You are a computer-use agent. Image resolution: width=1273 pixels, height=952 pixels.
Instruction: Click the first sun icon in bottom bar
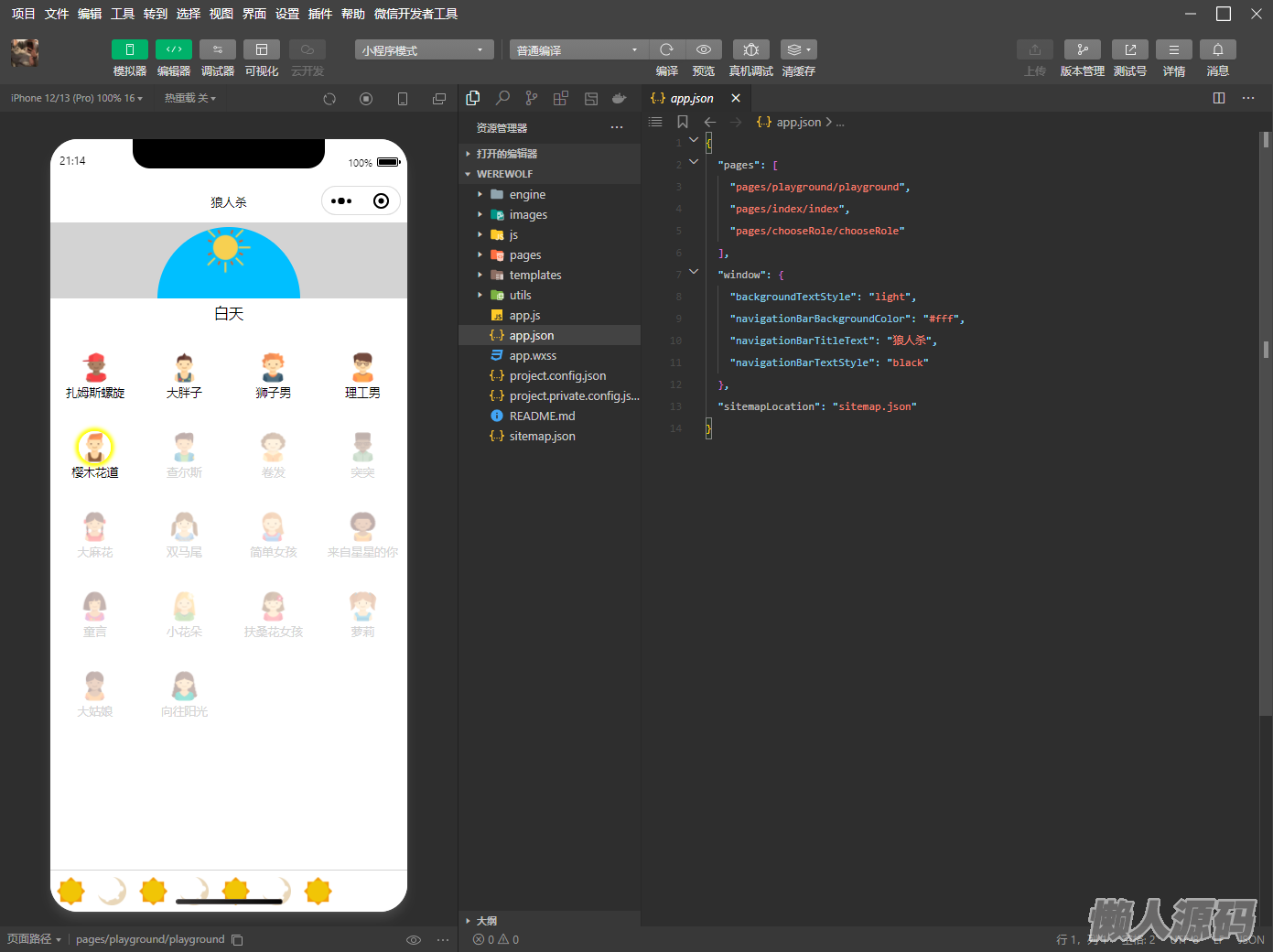tap(71, 891)
